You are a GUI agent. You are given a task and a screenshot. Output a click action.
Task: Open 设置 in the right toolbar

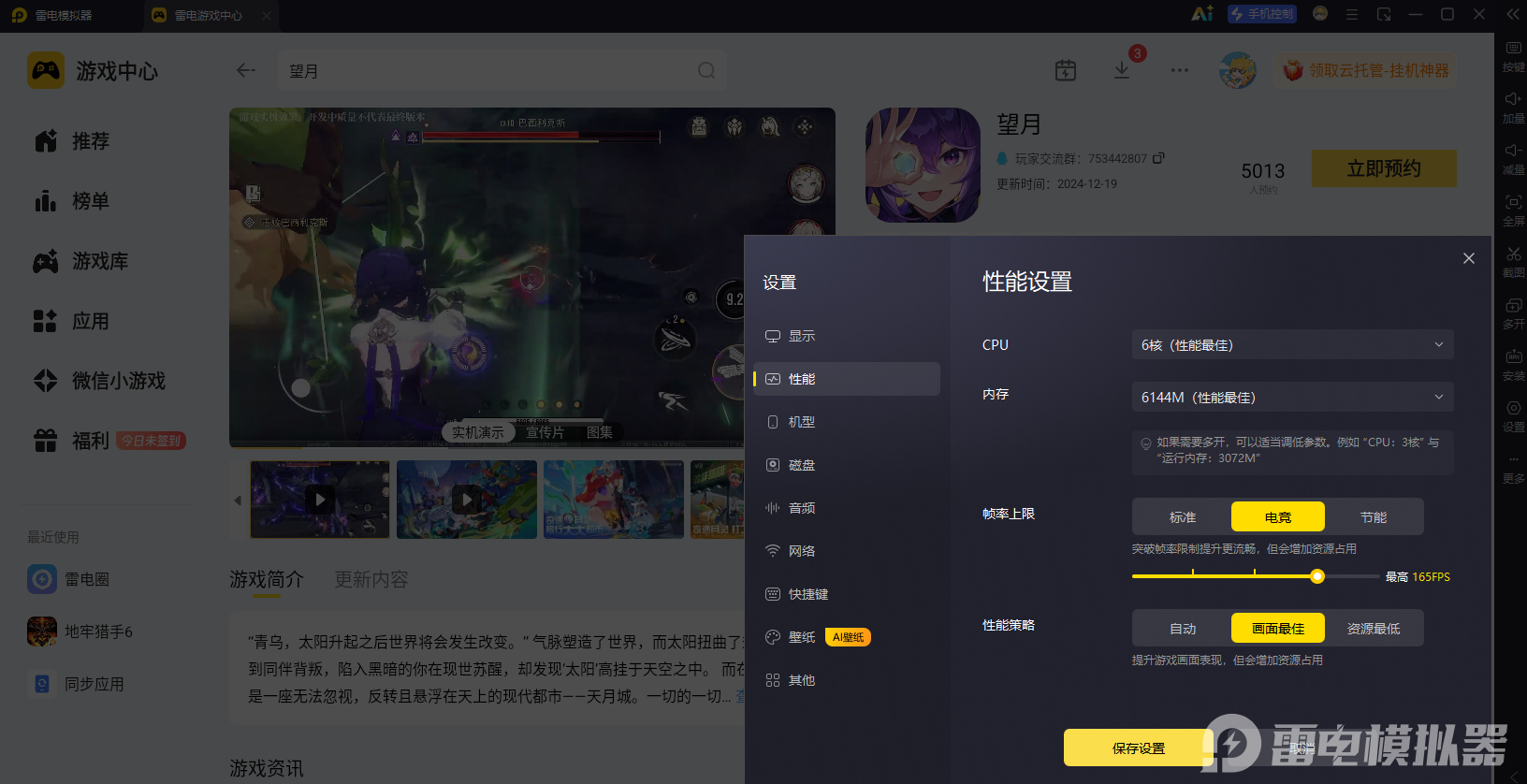coord(1513,415)
